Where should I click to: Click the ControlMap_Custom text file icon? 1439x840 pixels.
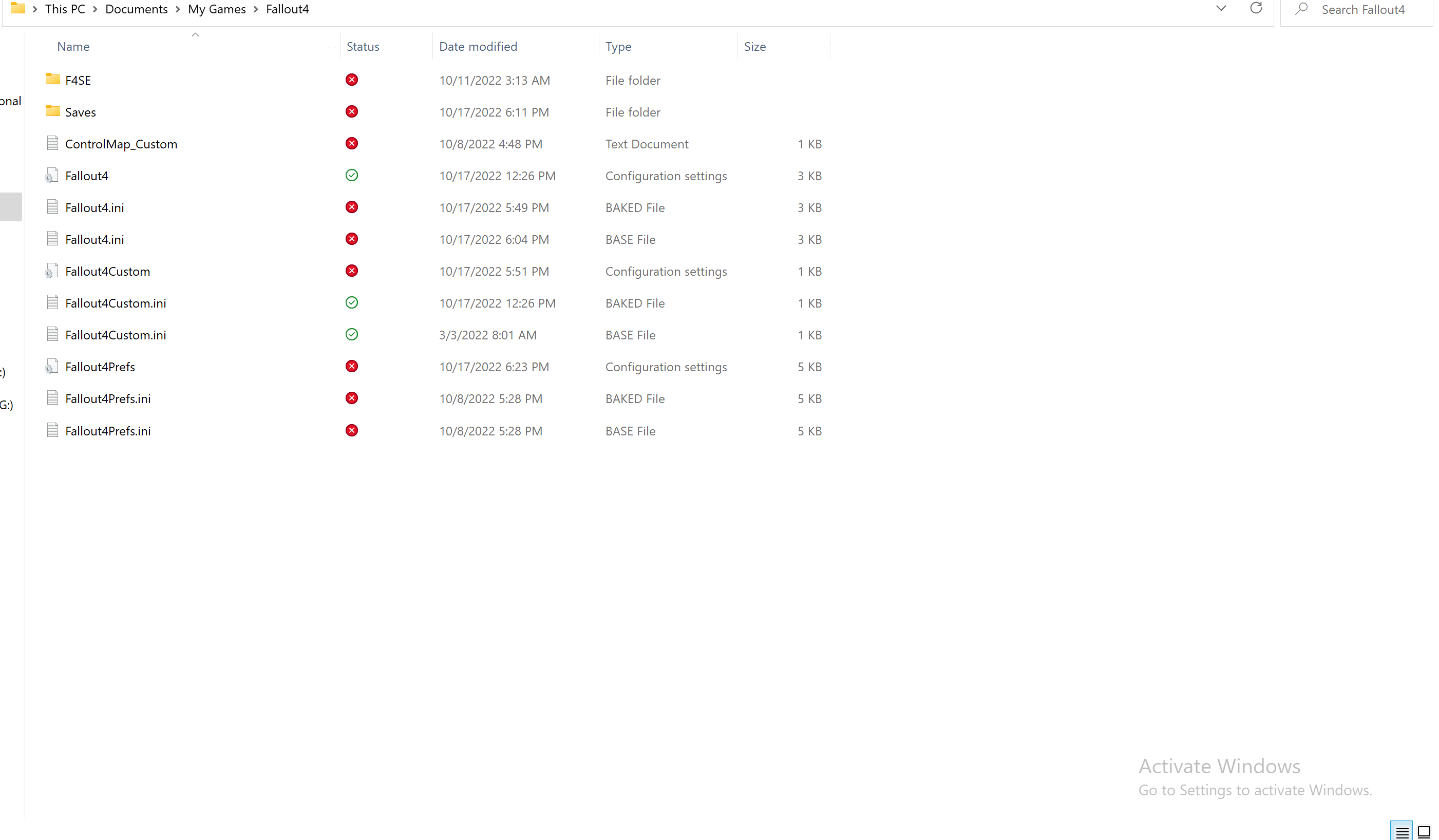(x=52, y=143)
